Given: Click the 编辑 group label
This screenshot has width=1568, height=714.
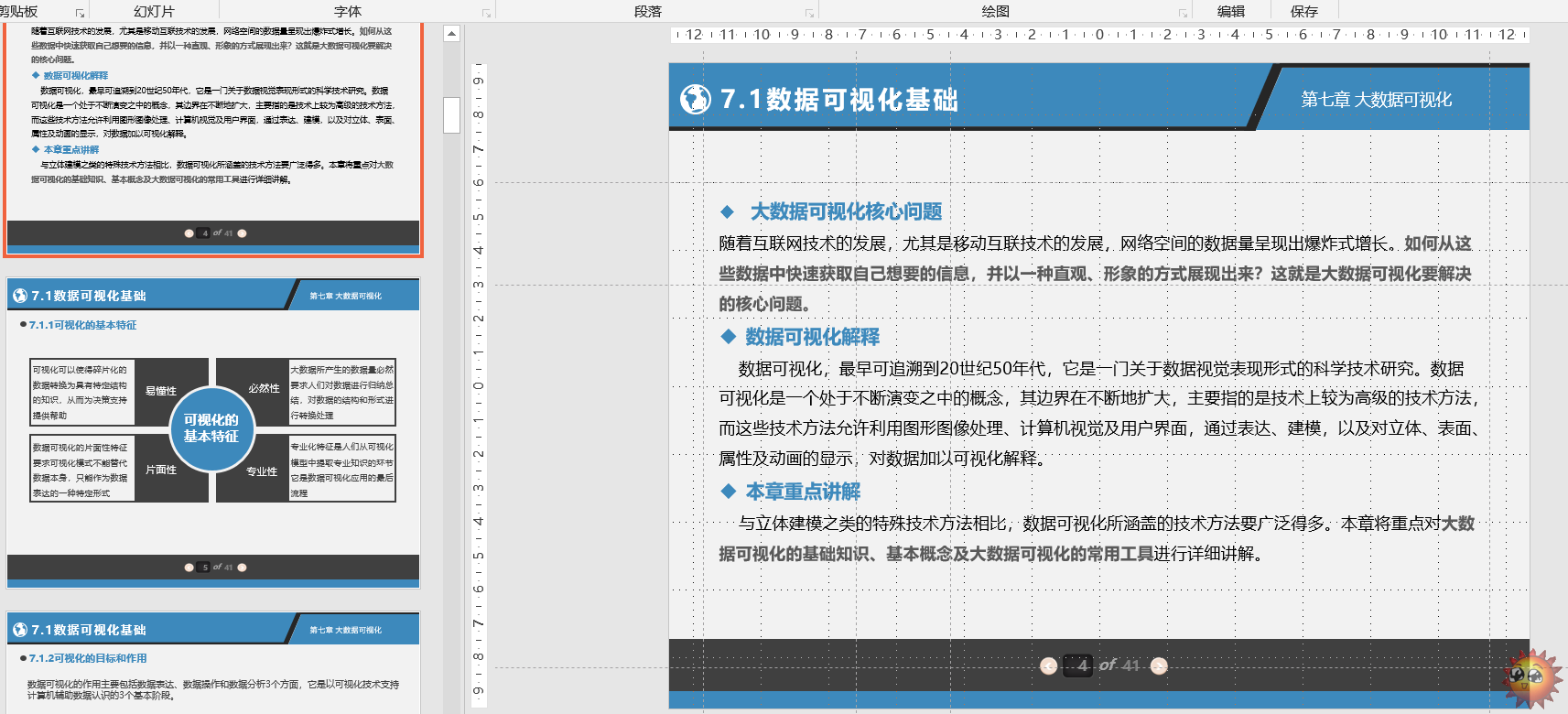Looking at the screenshot, I should click(1231, 11).
